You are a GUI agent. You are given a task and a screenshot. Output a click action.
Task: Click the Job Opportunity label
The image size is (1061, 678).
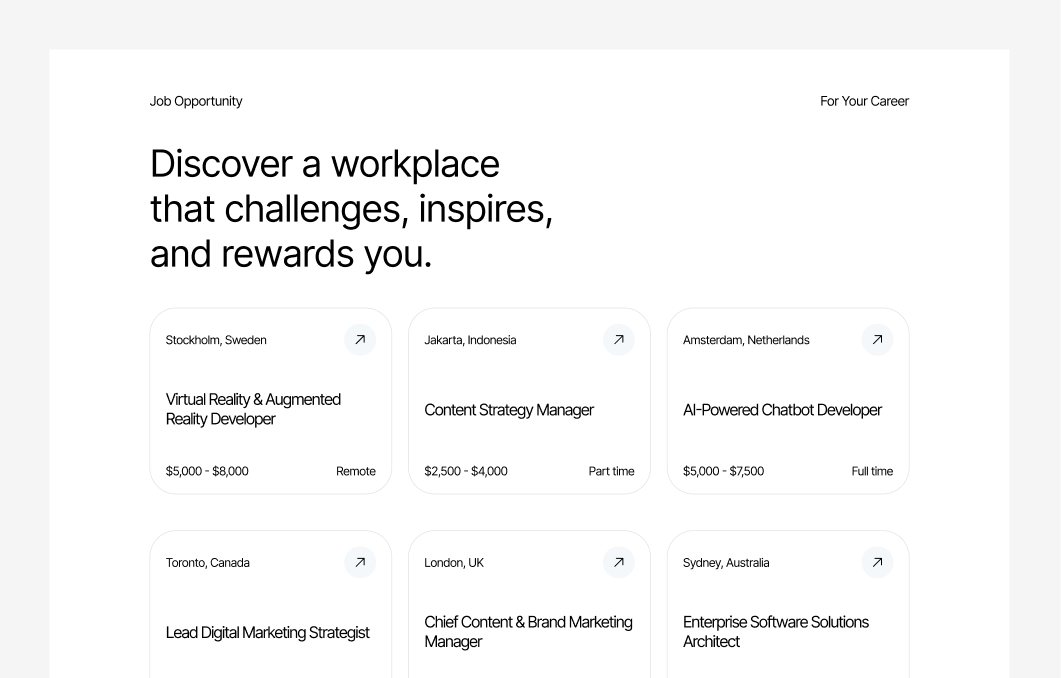196,101
